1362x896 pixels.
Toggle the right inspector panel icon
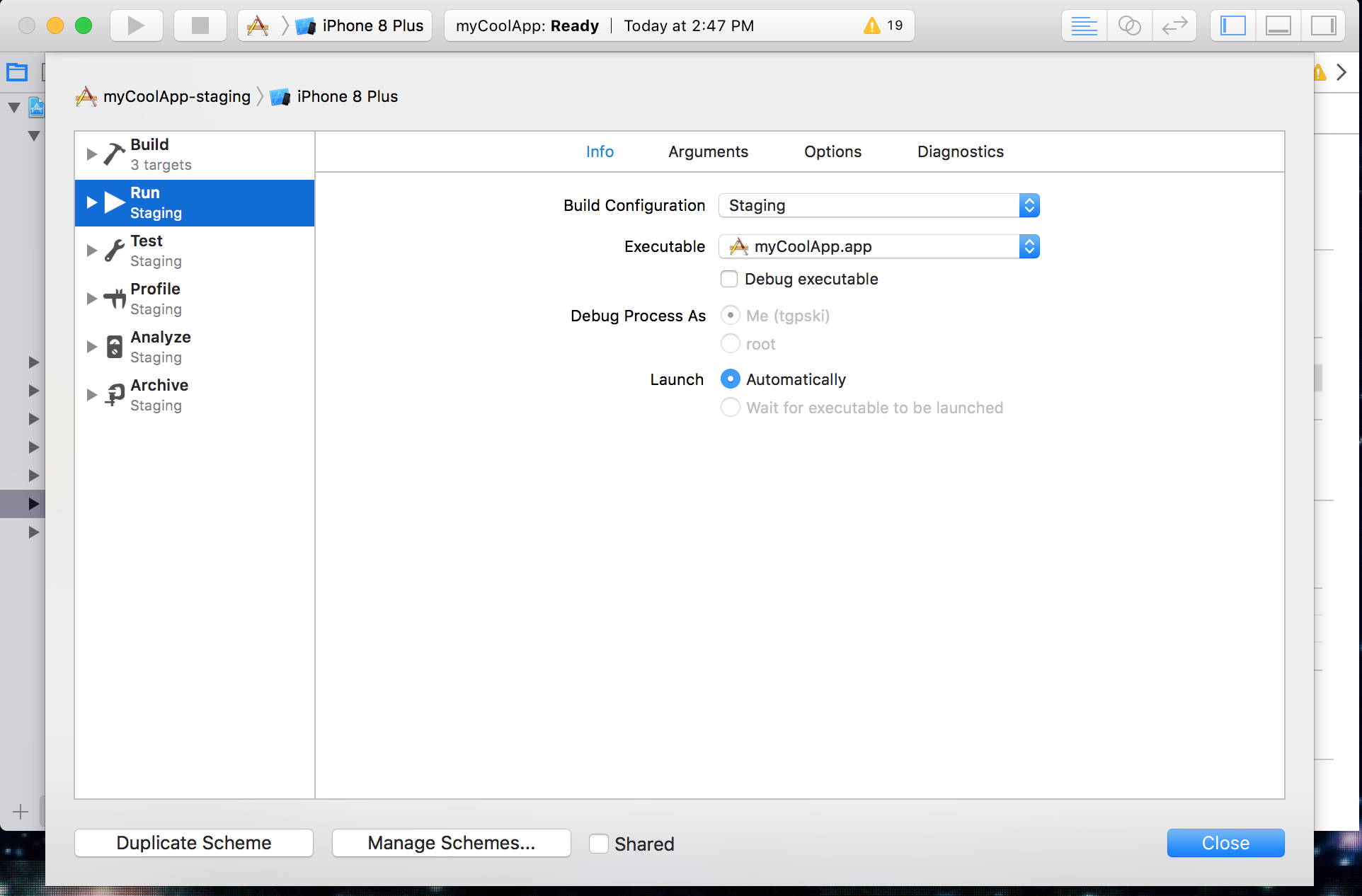click(1323, 25)
